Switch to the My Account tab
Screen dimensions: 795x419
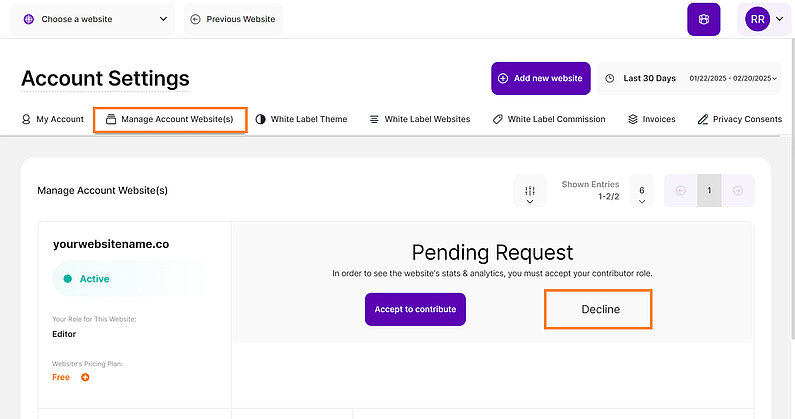(x=53, y=119)
